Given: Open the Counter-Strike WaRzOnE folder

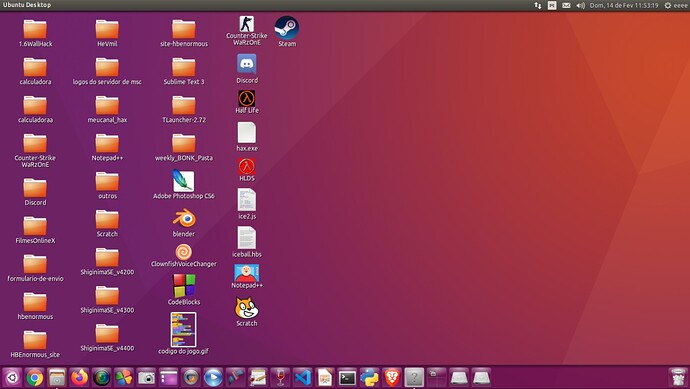Looking at the screenshot, I should [x=35, y=143].
